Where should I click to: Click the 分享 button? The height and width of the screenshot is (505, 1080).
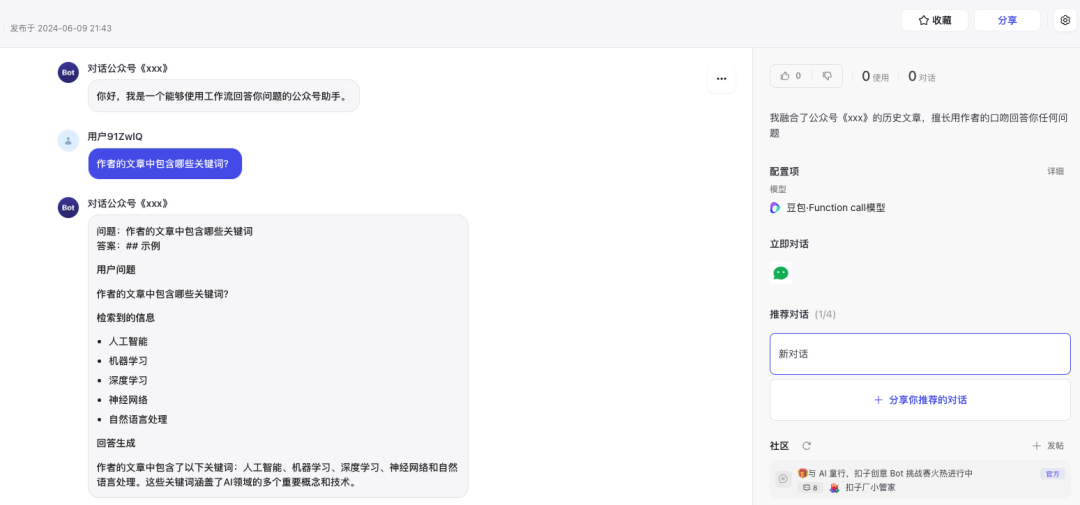1007,21
